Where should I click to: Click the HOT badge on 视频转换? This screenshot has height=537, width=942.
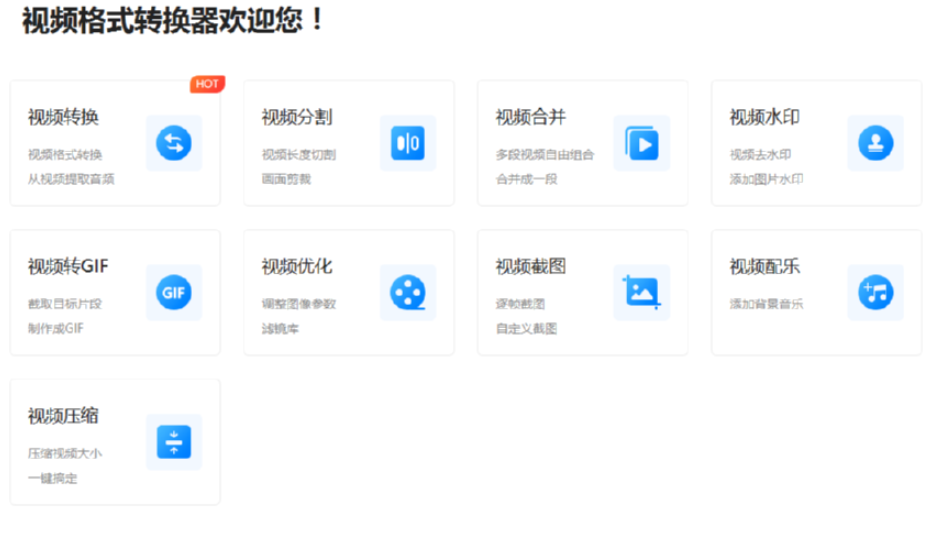[x=207, y=84]
